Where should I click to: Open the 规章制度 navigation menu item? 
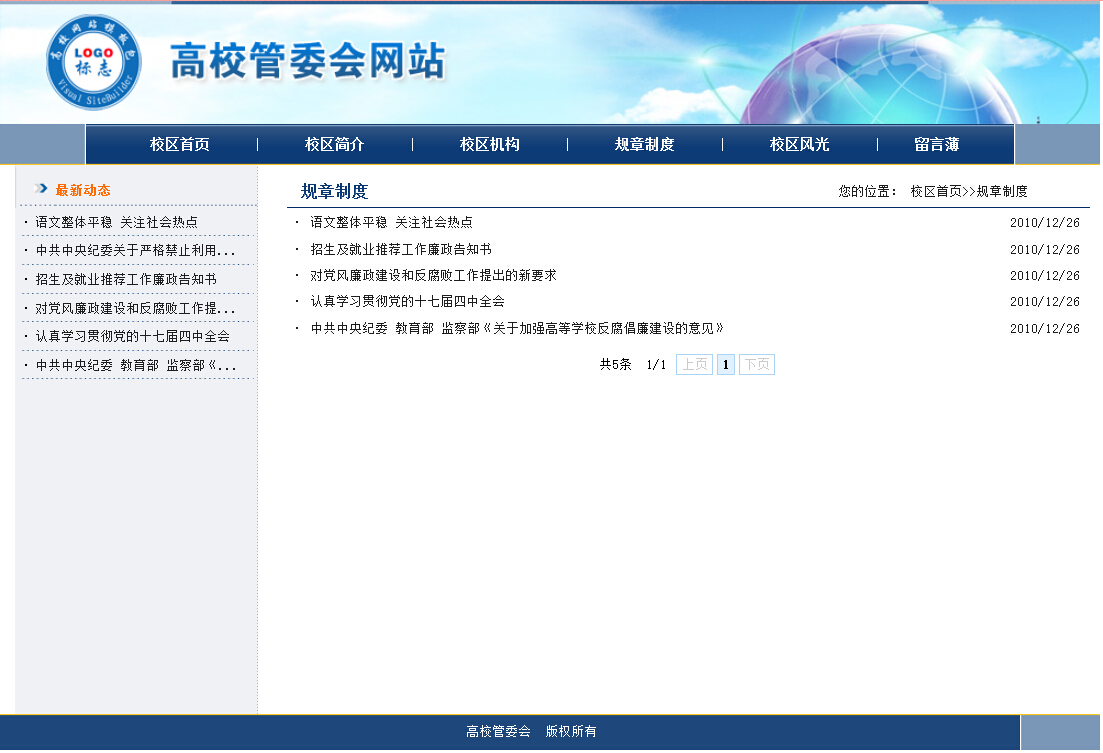(645, 145)
